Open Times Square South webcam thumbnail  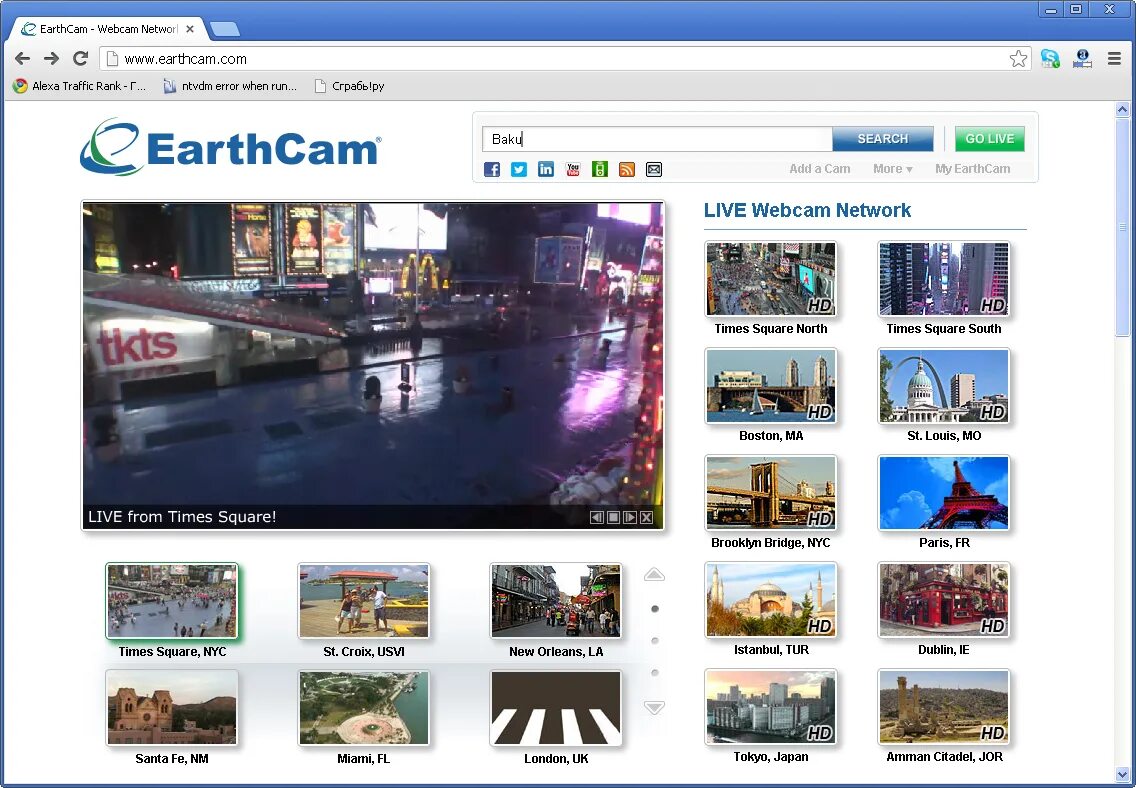(943, 280)
